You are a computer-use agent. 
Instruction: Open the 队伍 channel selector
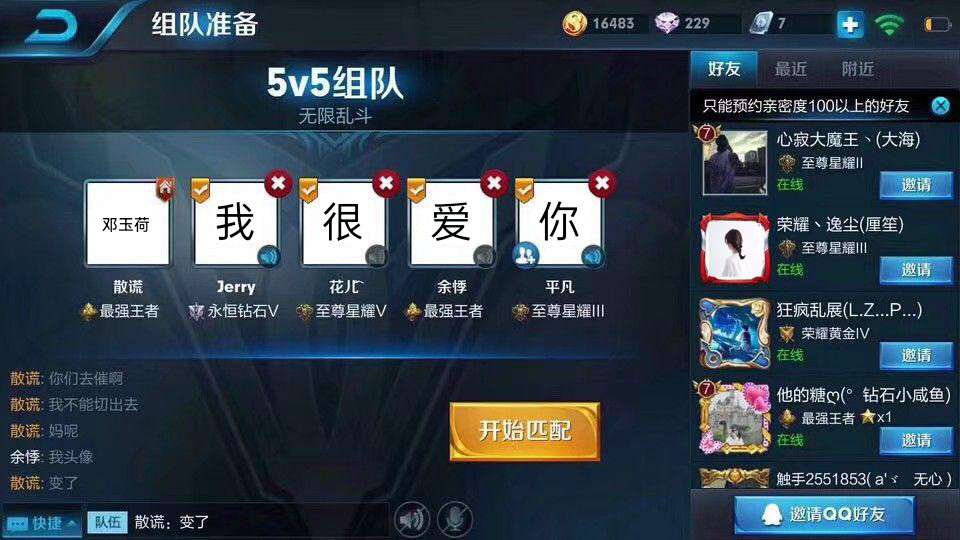tap(108, 522)
